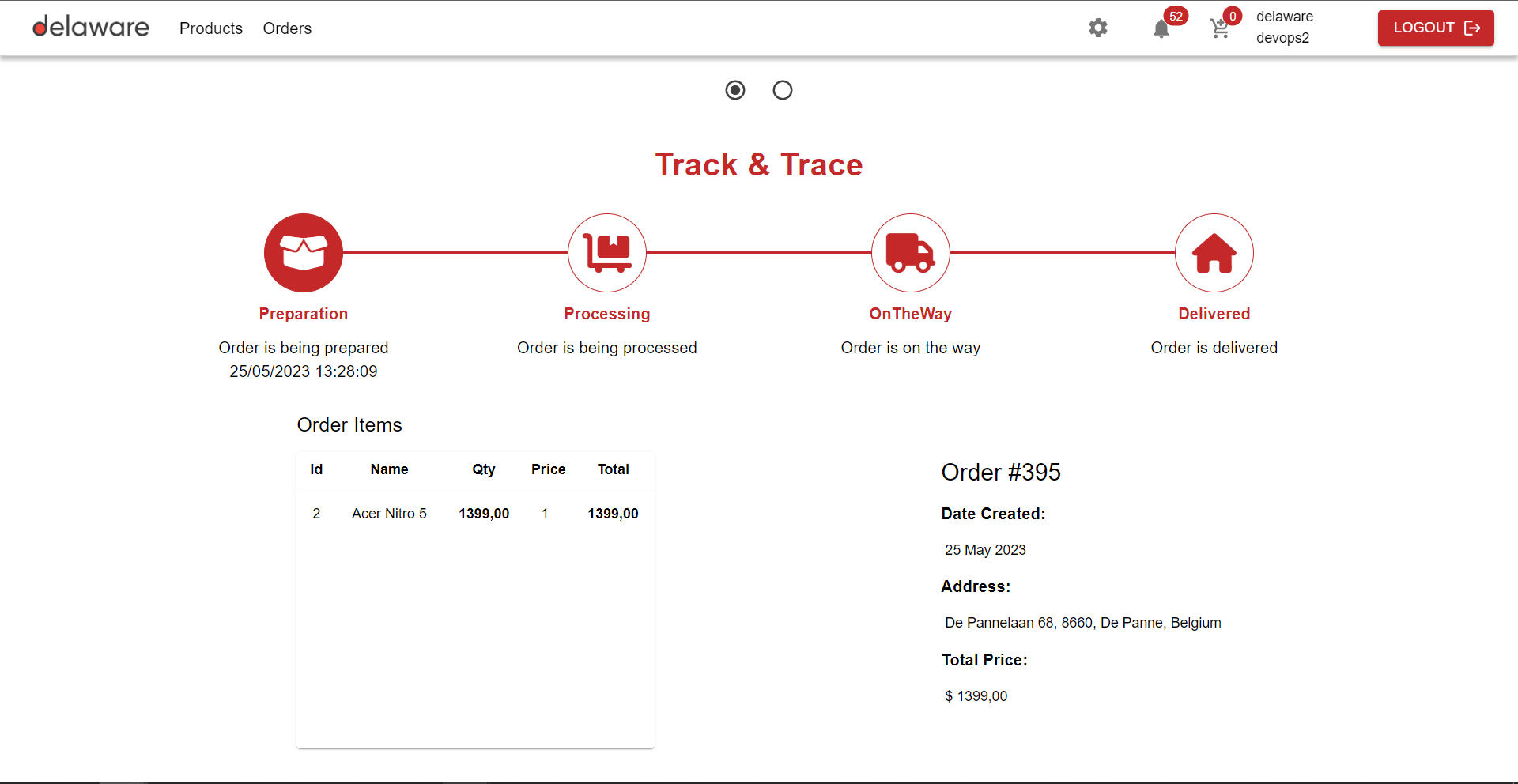Open the shopping cart icon
1518x784 pixels.
[1220, 29]
